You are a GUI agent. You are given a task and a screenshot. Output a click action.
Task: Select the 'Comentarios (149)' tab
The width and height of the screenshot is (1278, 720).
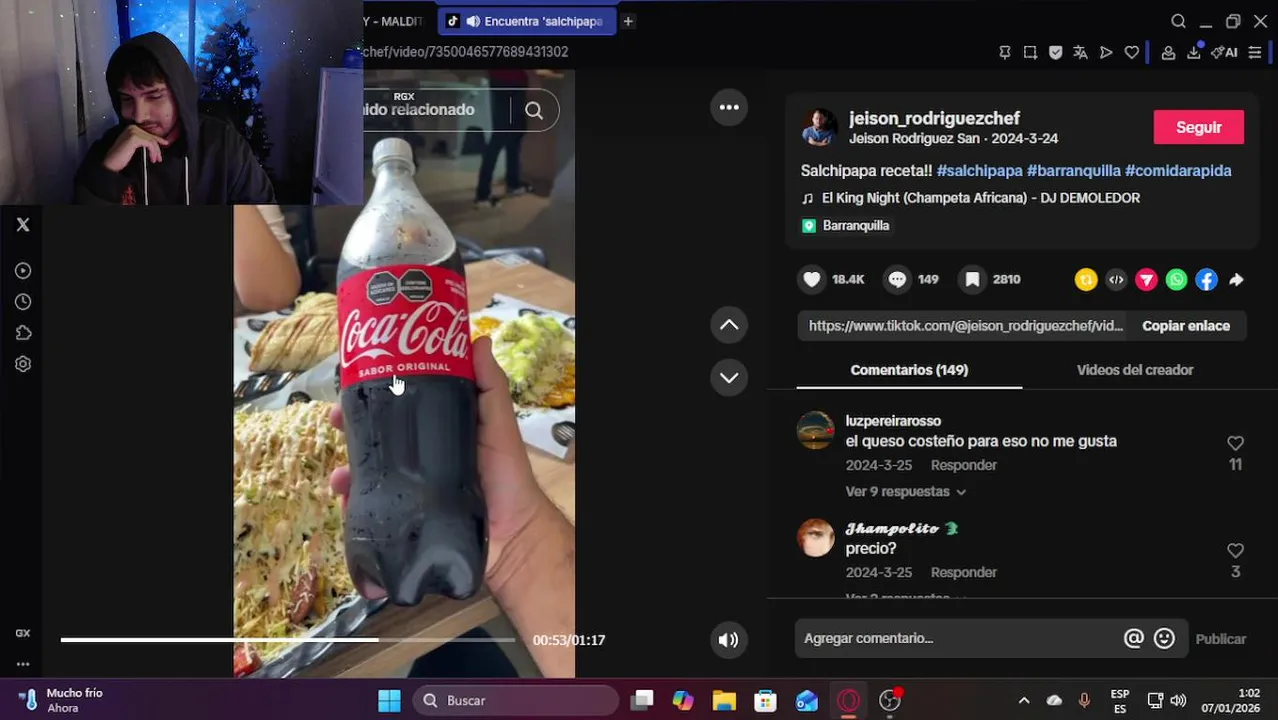[x=909, y=370]
